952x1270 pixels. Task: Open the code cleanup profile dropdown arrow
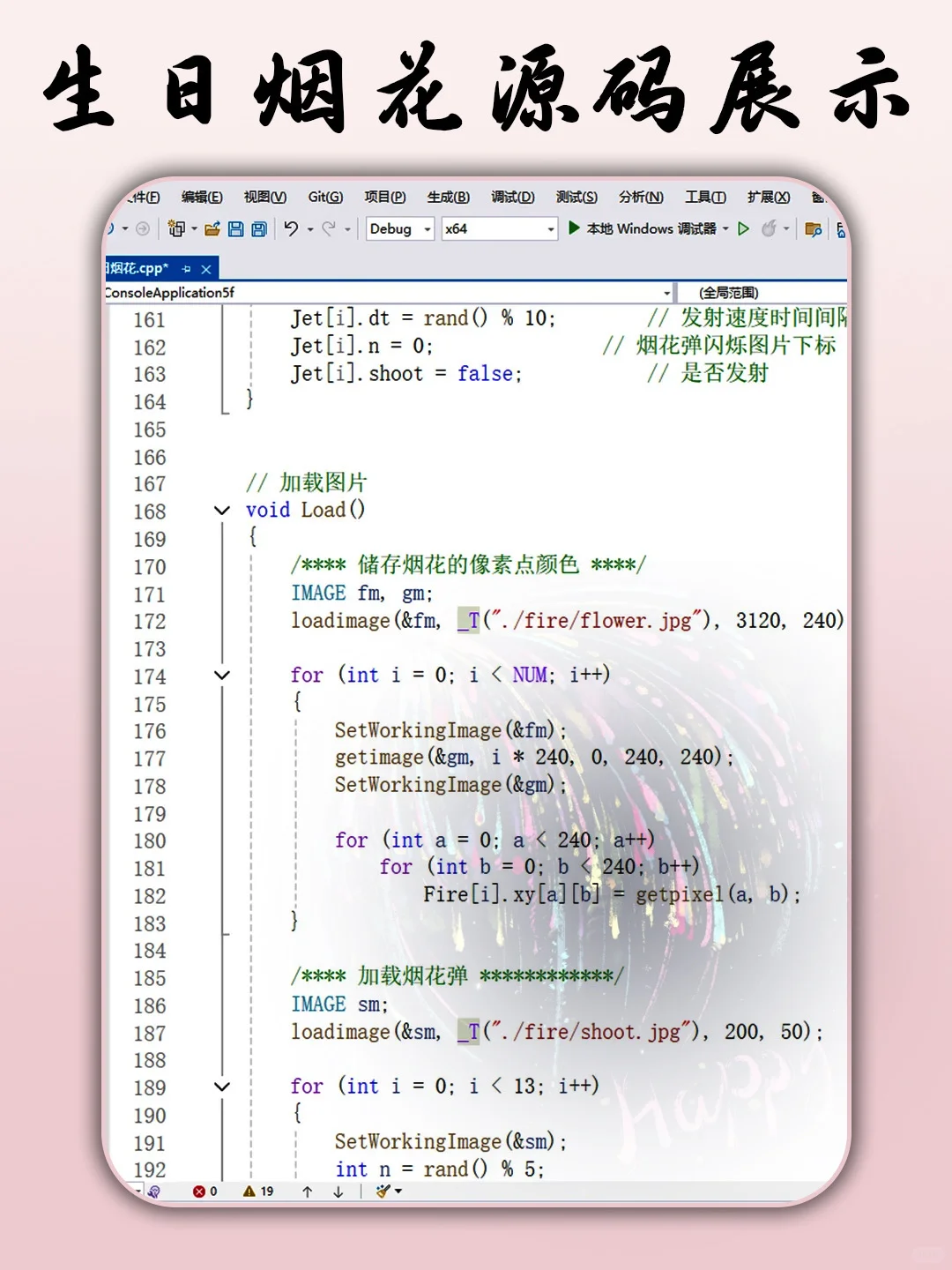pos(398,1192)
